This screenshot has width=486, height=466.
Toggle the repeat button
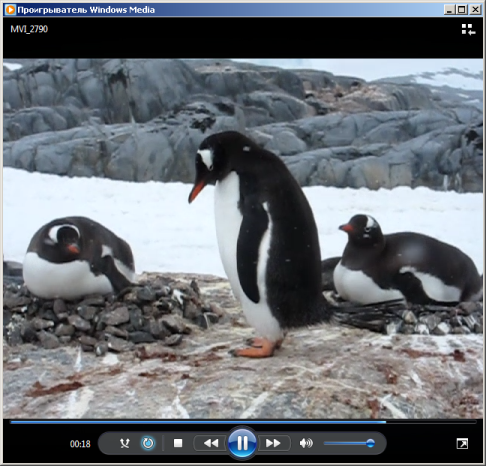(x=148, y=443)
